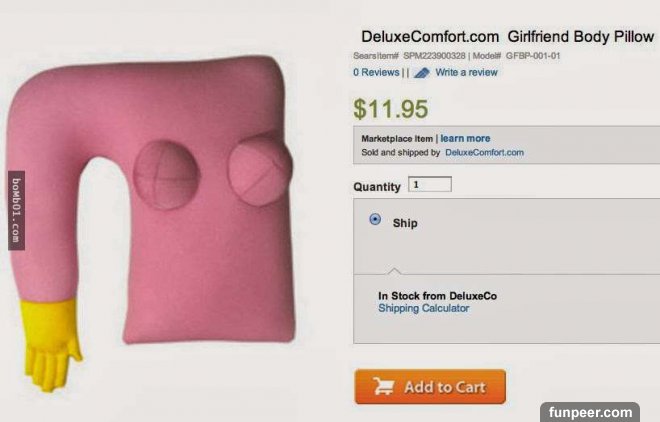
Task: Click the Add to Cart button
Action: (x=430, y=387)
